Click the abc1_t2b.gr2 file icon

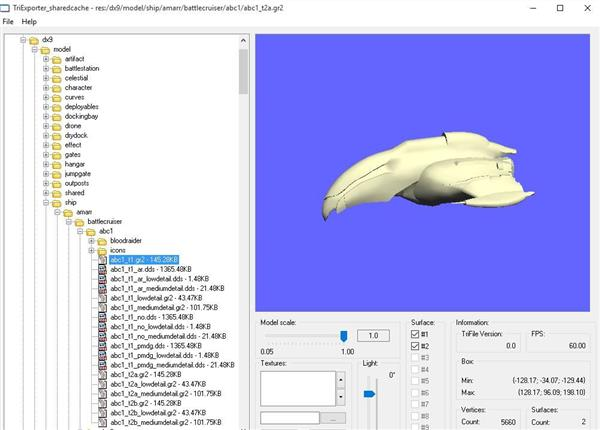click(102, 403)
